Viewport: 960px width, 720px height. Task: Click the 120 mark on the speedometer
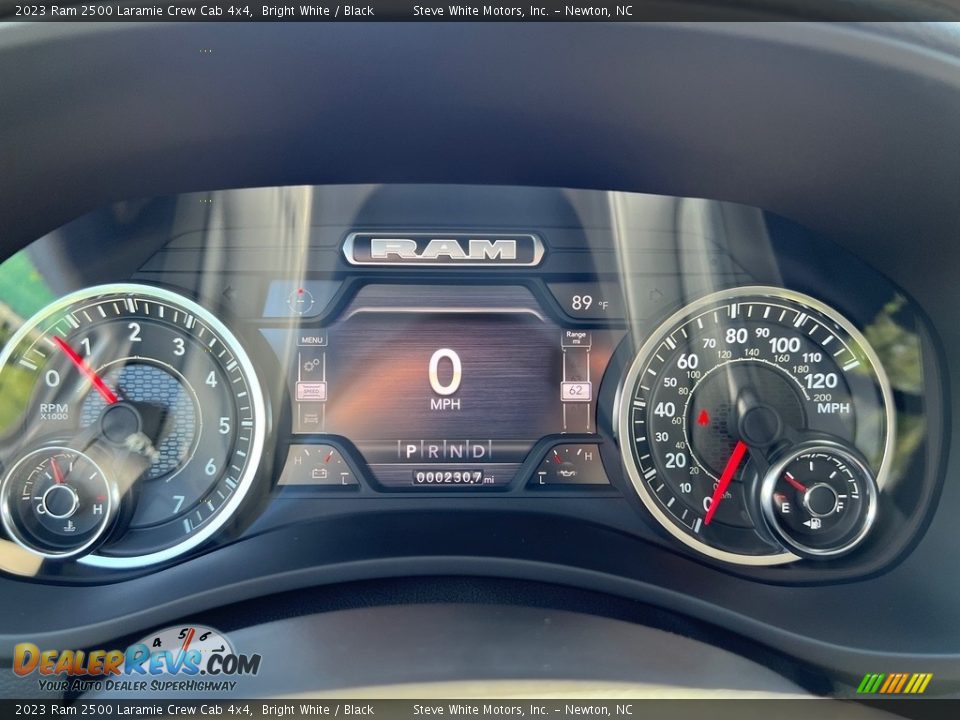click(x=820, y=381)
